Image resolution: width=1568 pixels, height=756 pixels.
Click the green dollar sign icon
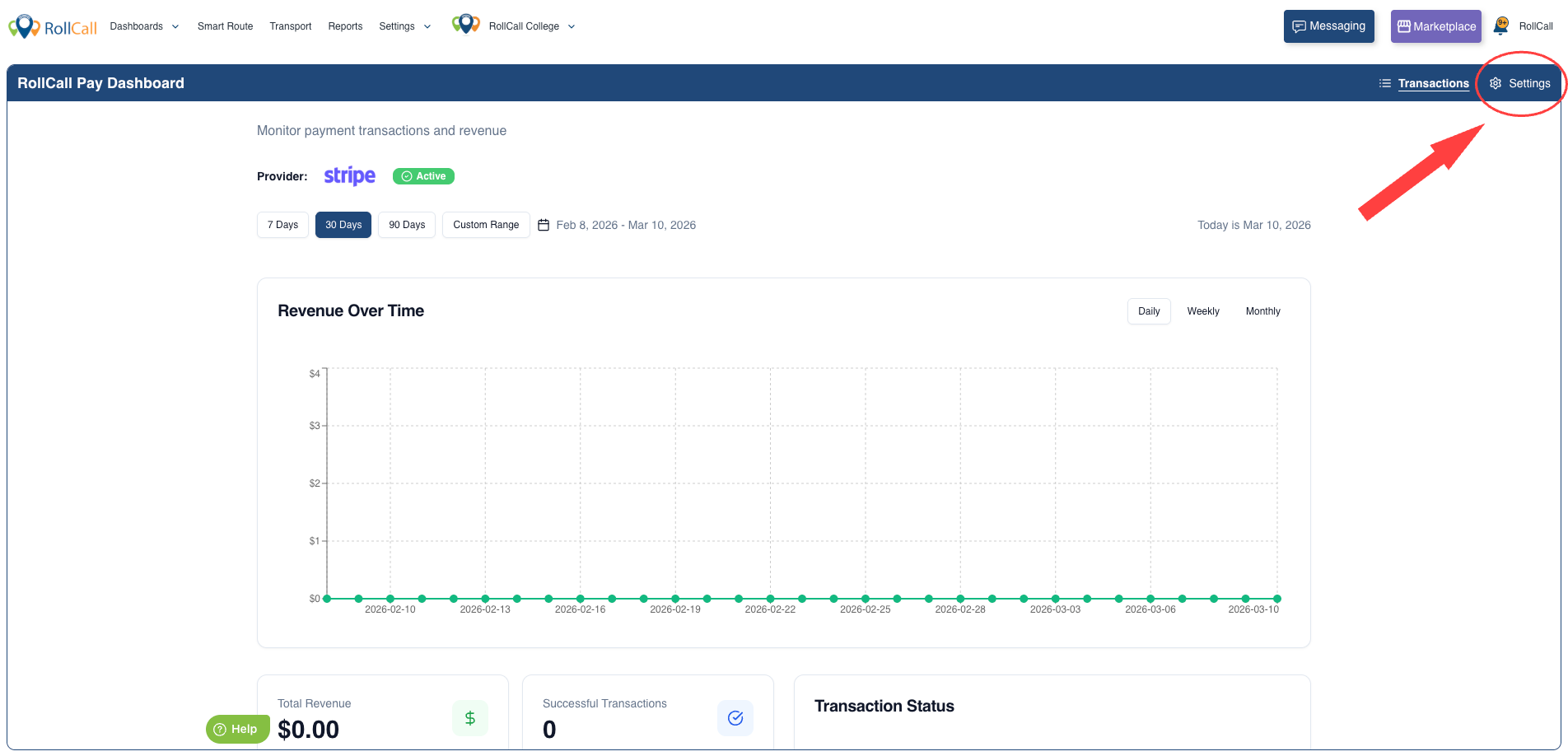tap(469, 718)
